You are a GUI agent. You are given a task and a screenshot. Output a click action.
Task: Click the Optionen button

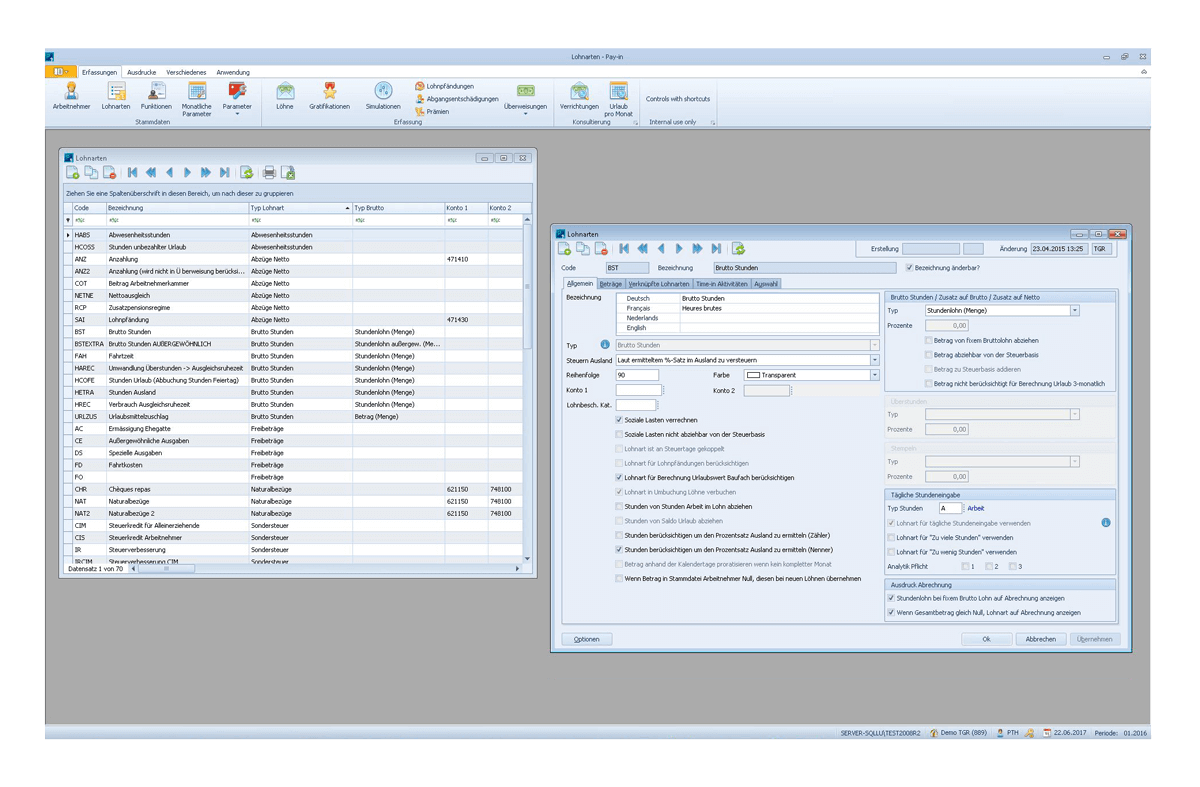pyautogui.click(x=587, y=639)
